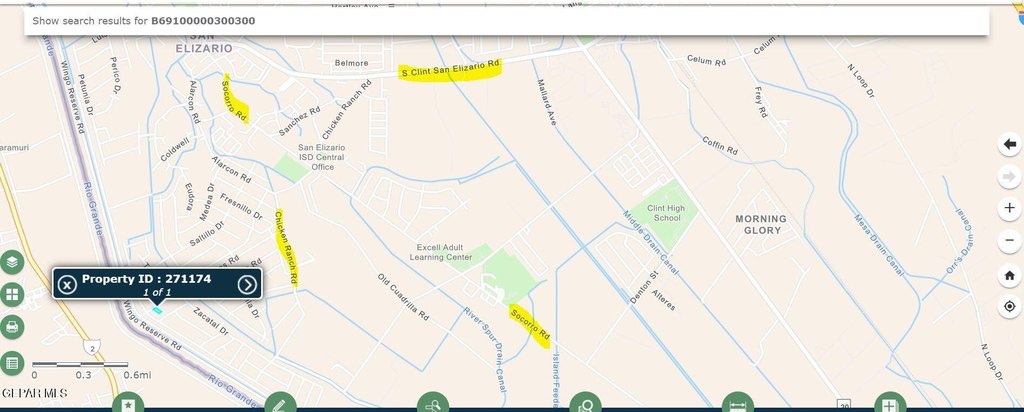Click the Celum Rd street label
Viewport: 1024px width, 412px height.
707,61
